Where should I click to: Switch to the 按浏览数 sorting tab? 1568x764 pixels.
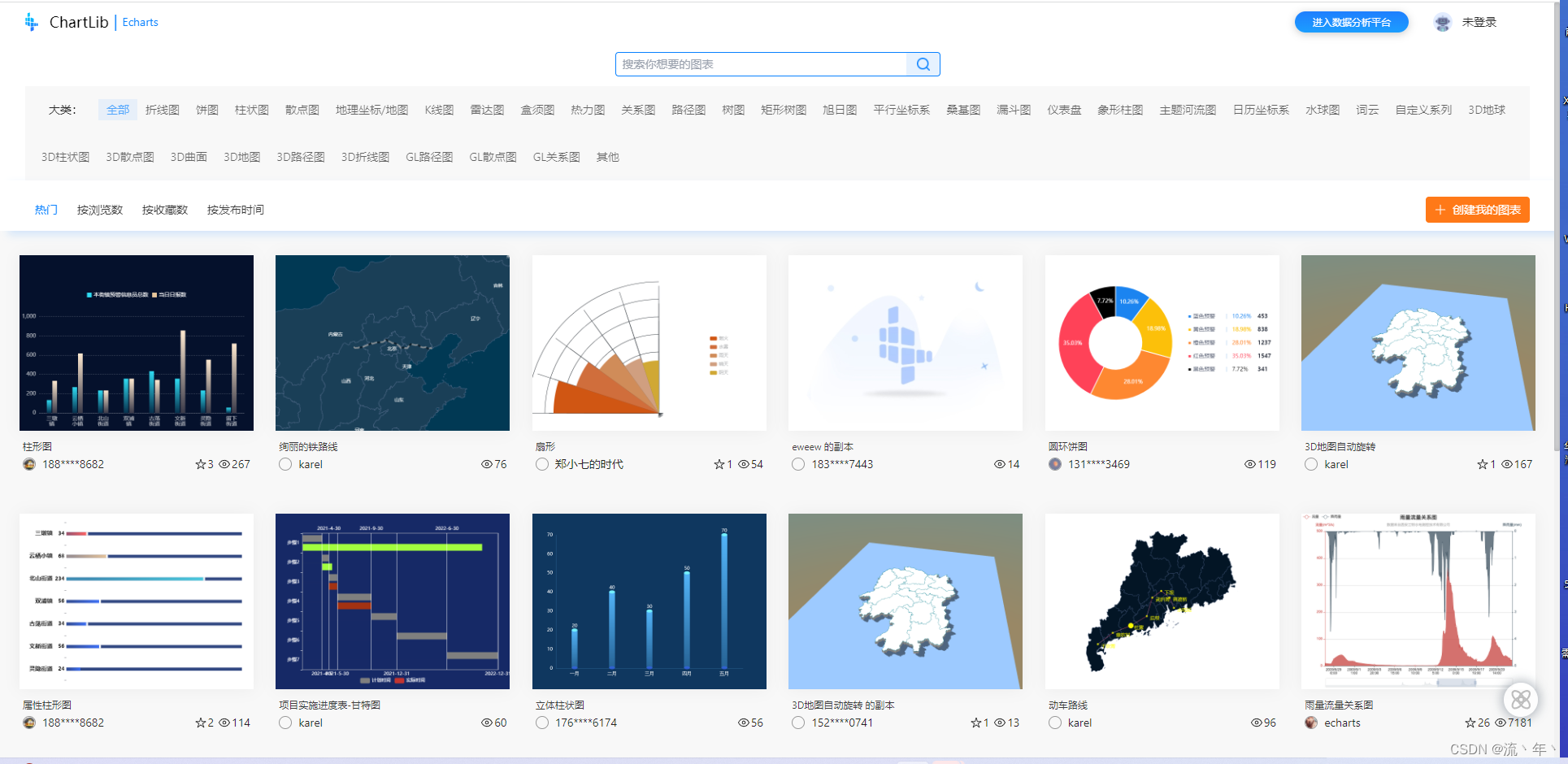coord(99,209)
